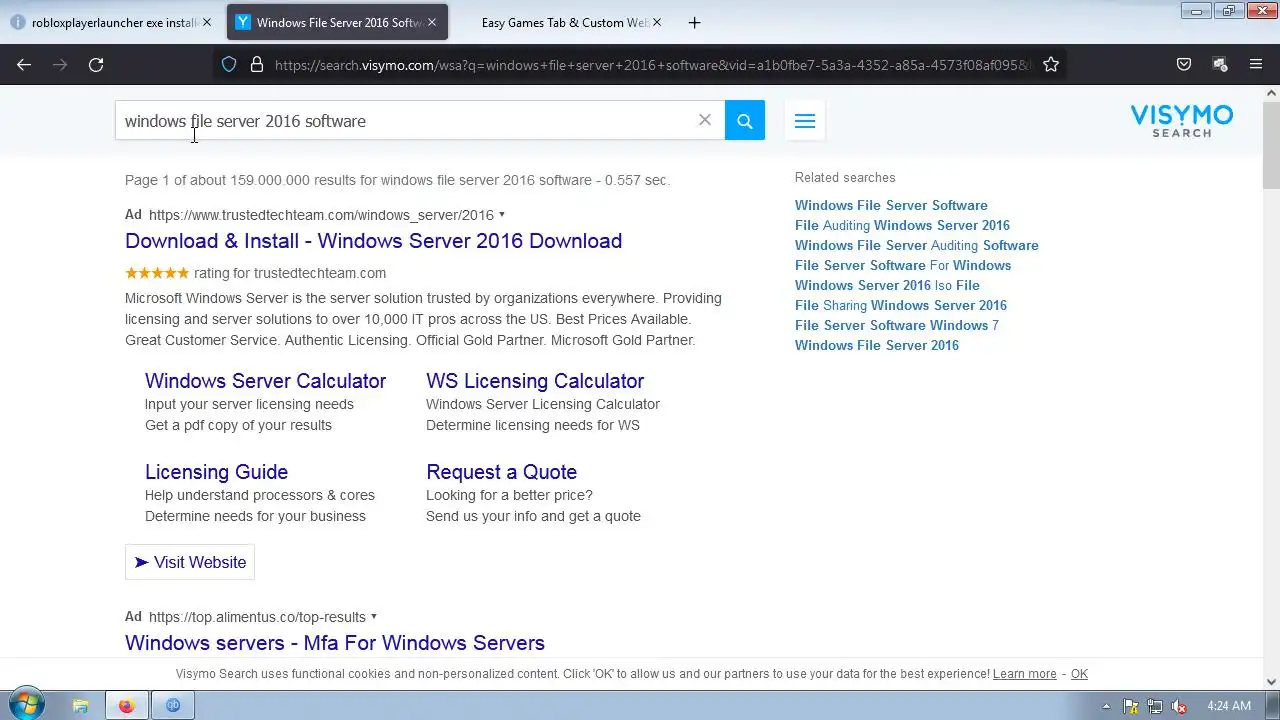
Task: Click the padlock site security icon
Action: pyautogui.click(x=256, y=64)
